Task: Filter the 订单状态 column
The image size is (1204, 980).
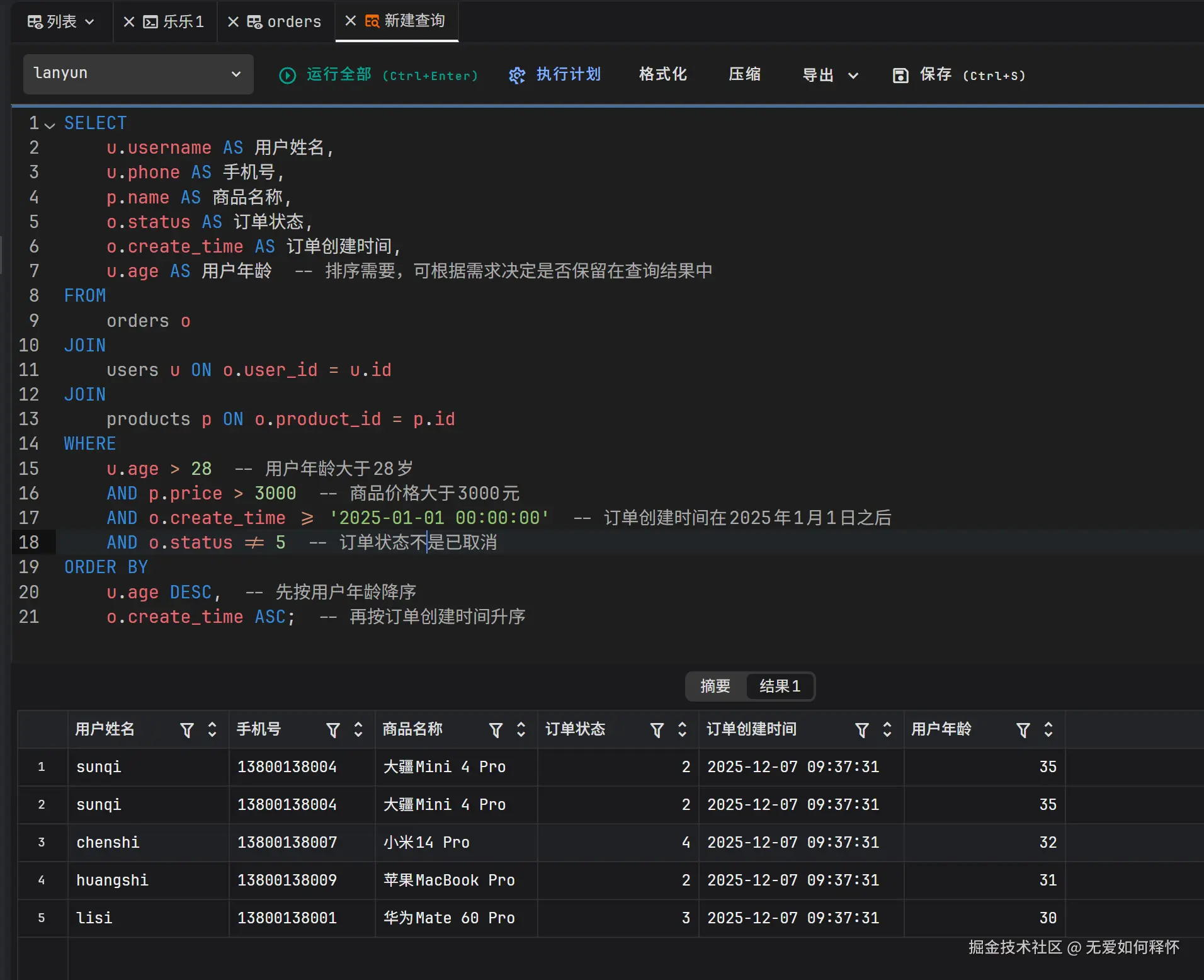Action: point(657,729)
